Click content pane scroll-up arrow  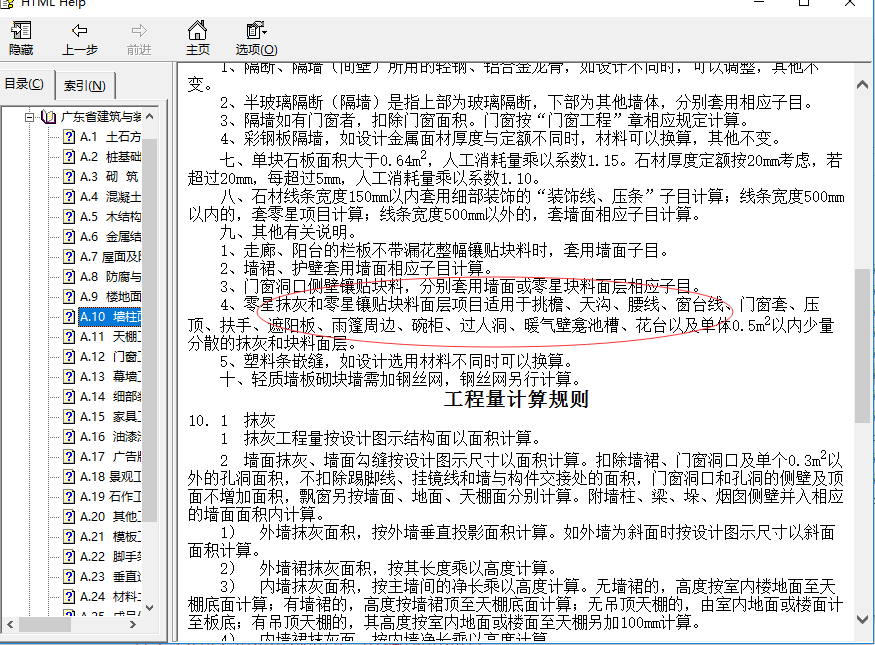(862, 85)
